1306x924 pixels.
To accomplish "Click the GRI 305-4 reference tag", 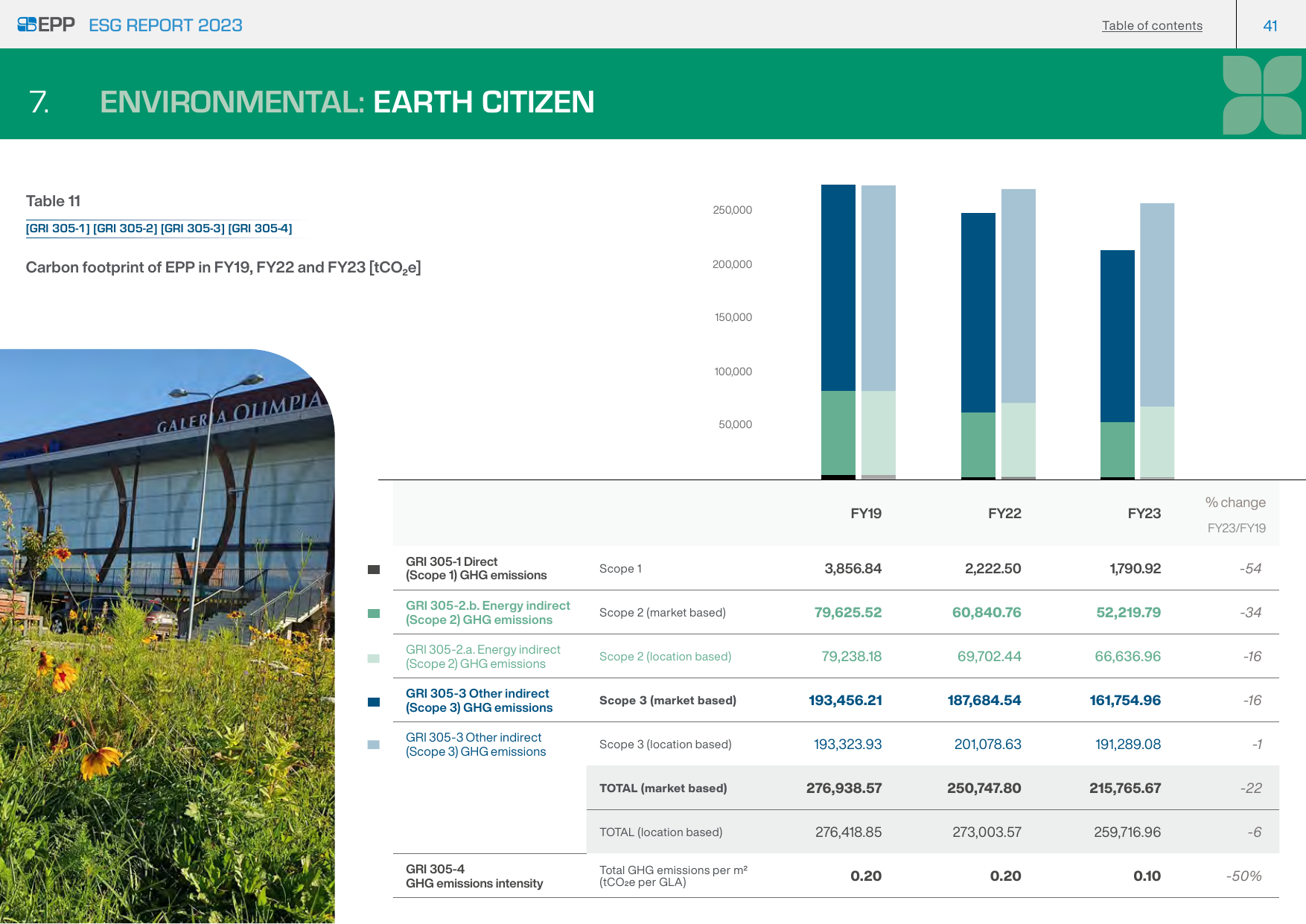I will (260, 228).
